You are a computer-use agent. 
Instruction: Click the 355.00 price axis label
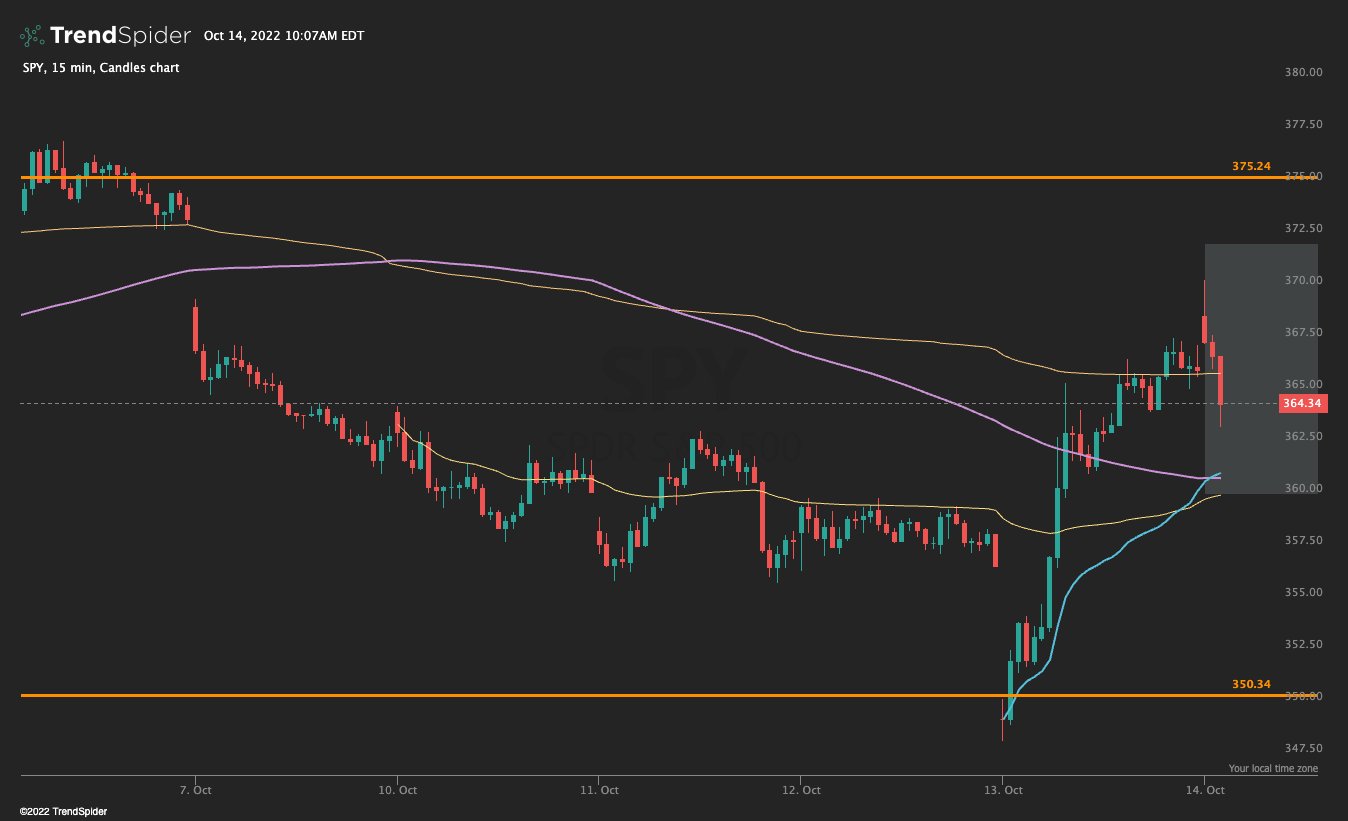click(1302, 592)
